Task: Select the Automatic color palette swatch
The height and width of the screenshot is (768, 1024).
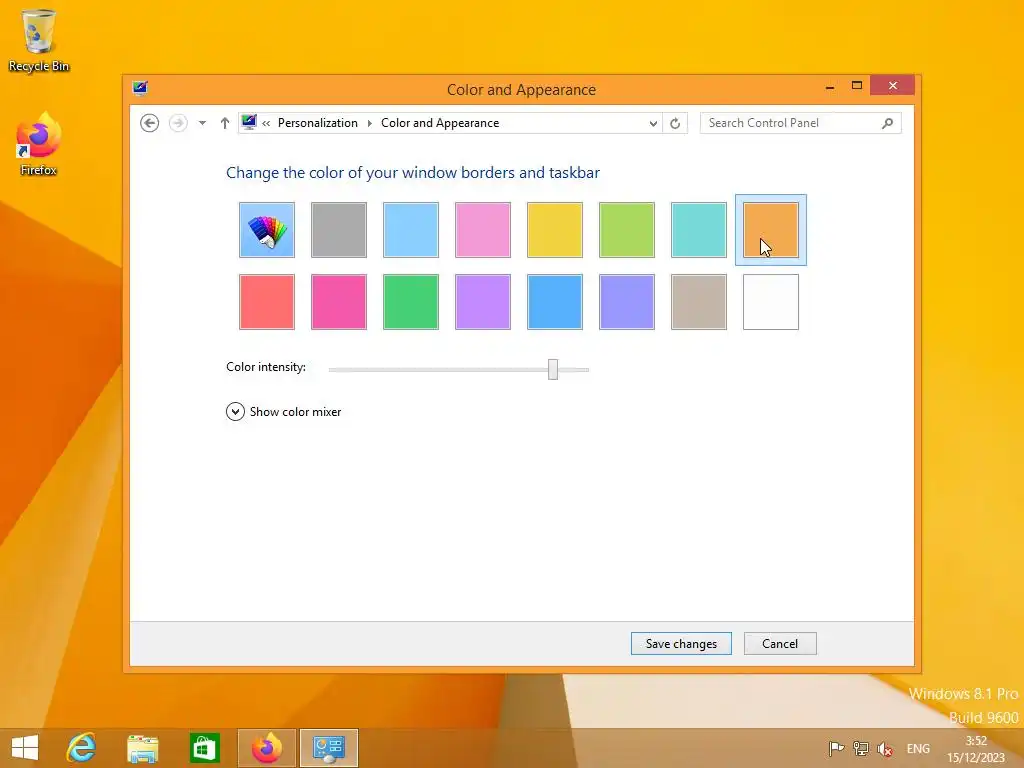Action: tap(266, 230)
